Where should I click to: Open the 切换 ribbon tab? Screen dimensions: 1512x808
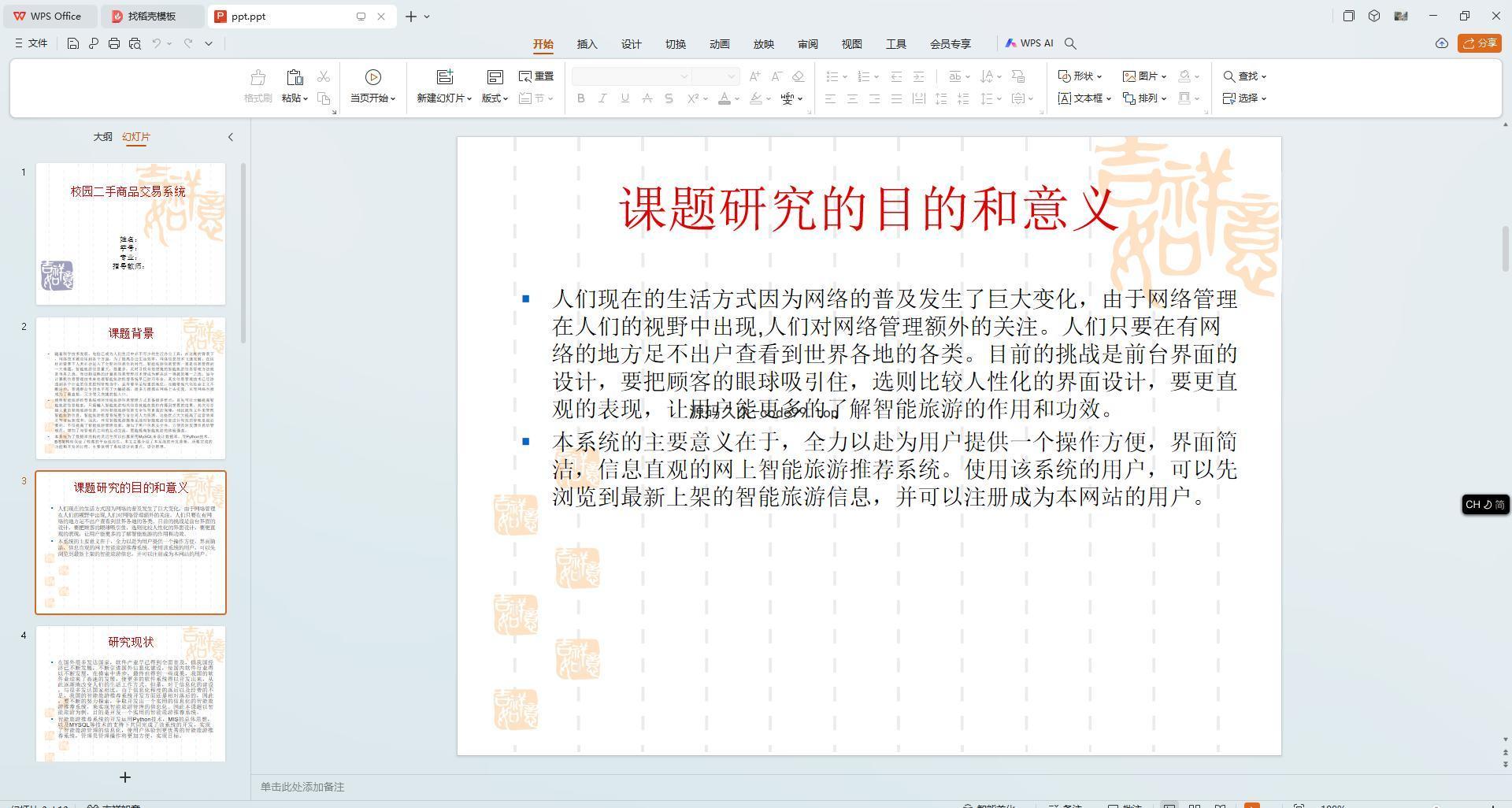coord(676,44)
